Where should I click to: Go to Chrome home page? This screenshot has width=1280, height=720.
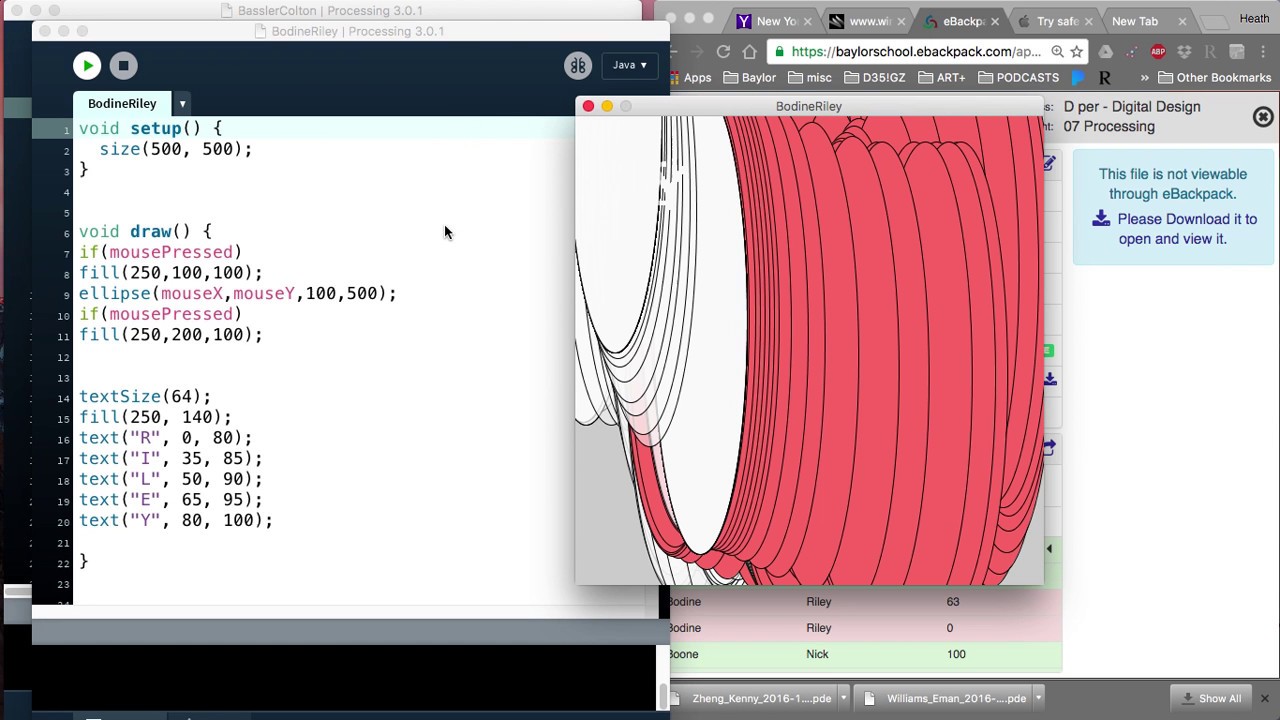click(750, 51)
